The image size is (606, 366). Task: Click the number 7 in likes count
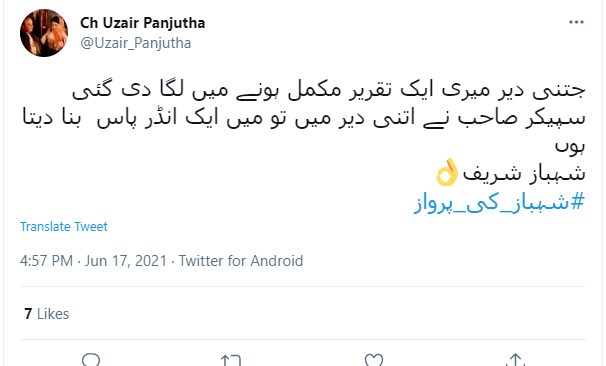[28, 314]
